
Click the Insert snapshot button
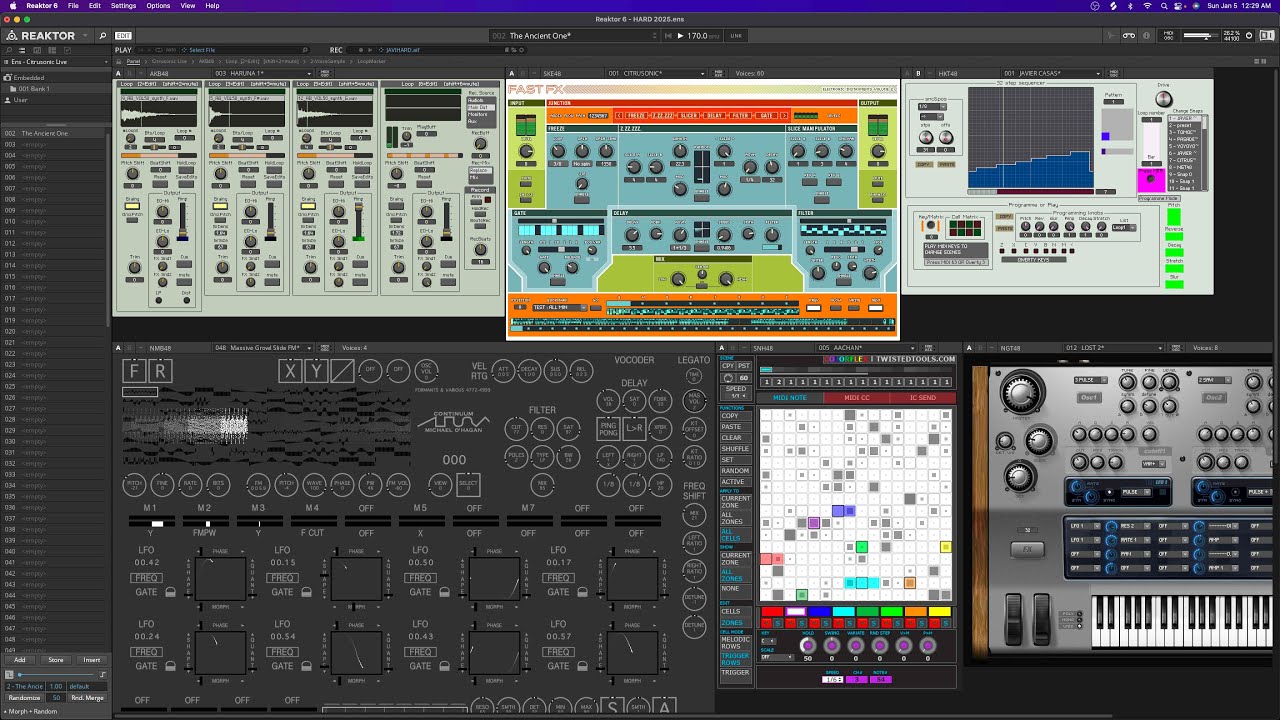pyautogui.click(x=91, y=660)
